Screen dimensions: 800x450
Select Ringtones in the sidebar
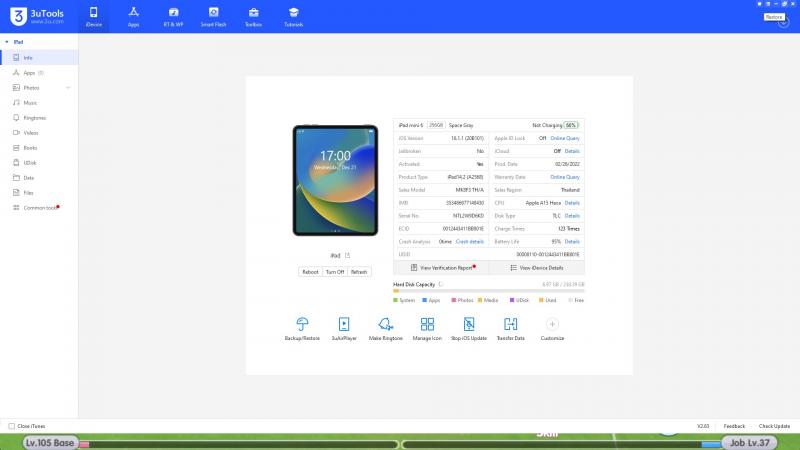34,118
